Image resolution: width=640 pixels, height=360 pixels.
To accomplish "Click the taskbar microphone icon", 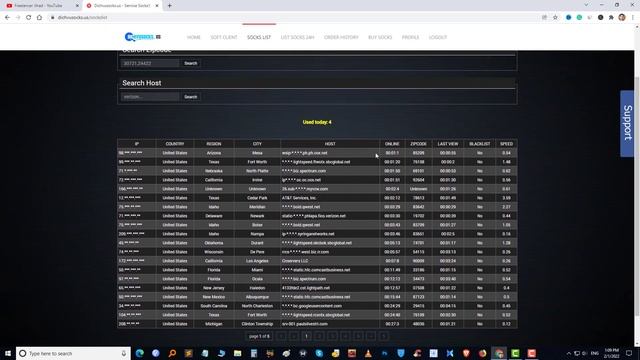I will point(124,353).
